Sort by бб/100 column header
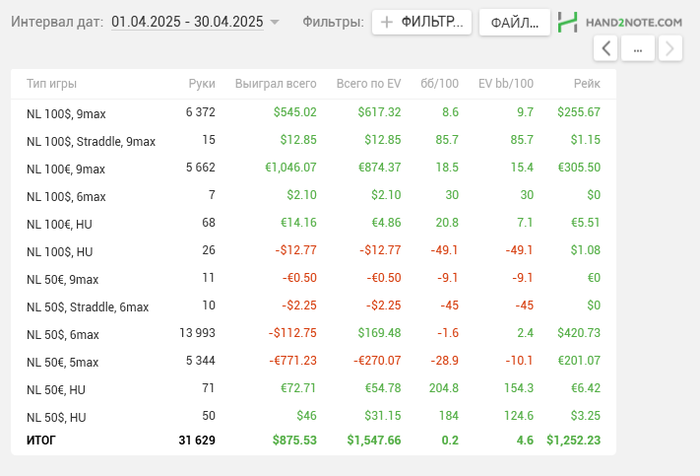Image resolution: width=700 pixels, height=476 pixels. point(439,85)
